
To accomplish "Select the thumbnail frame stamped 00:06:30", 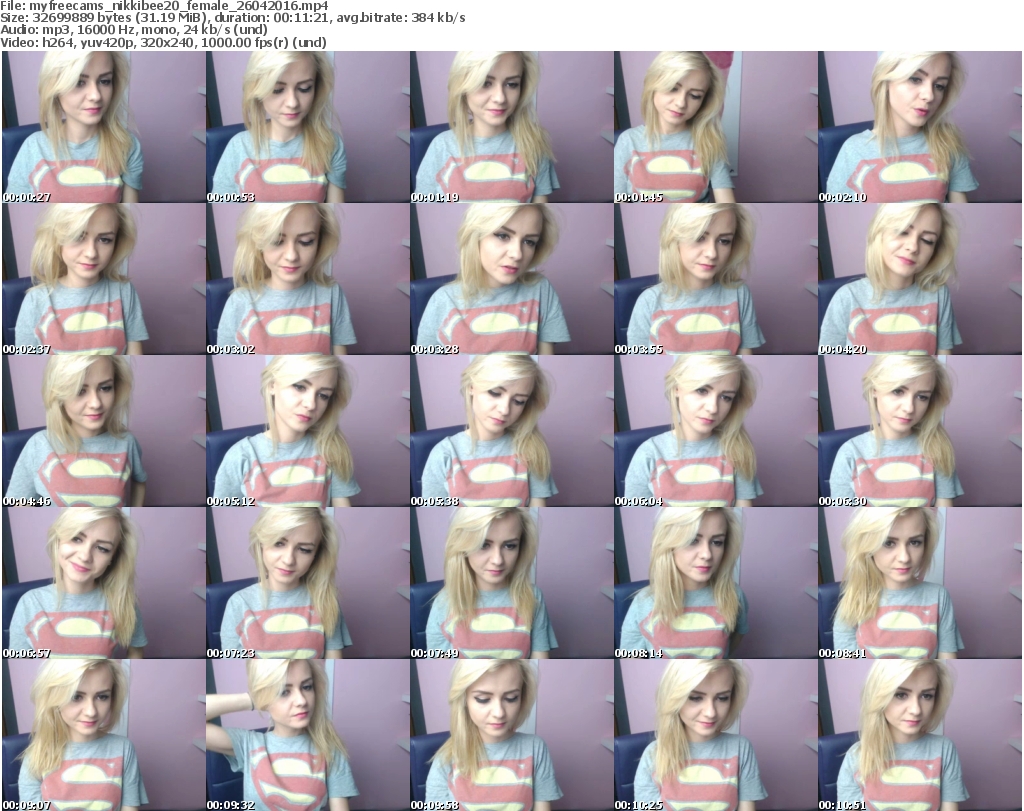I will click(920, 431).
